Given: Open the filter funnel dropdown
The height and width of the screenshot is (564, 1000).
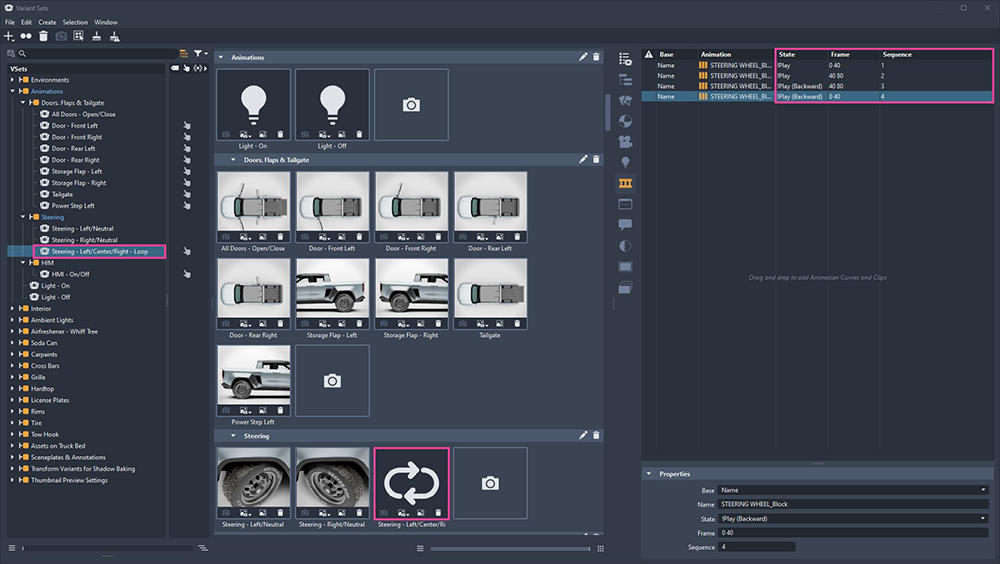Looking at the screenshot, I should [200, 54].
